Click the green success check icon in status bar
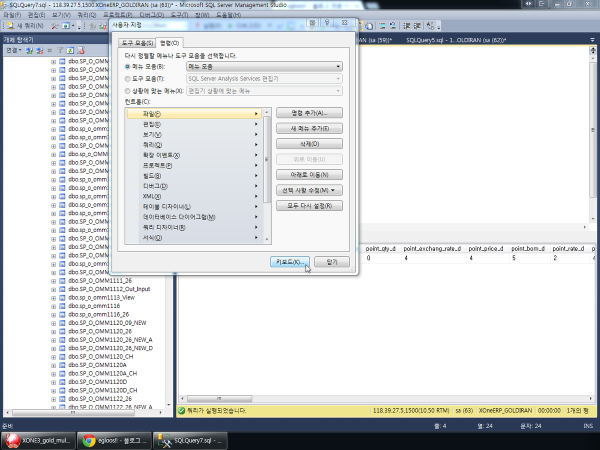 (181, 411)
